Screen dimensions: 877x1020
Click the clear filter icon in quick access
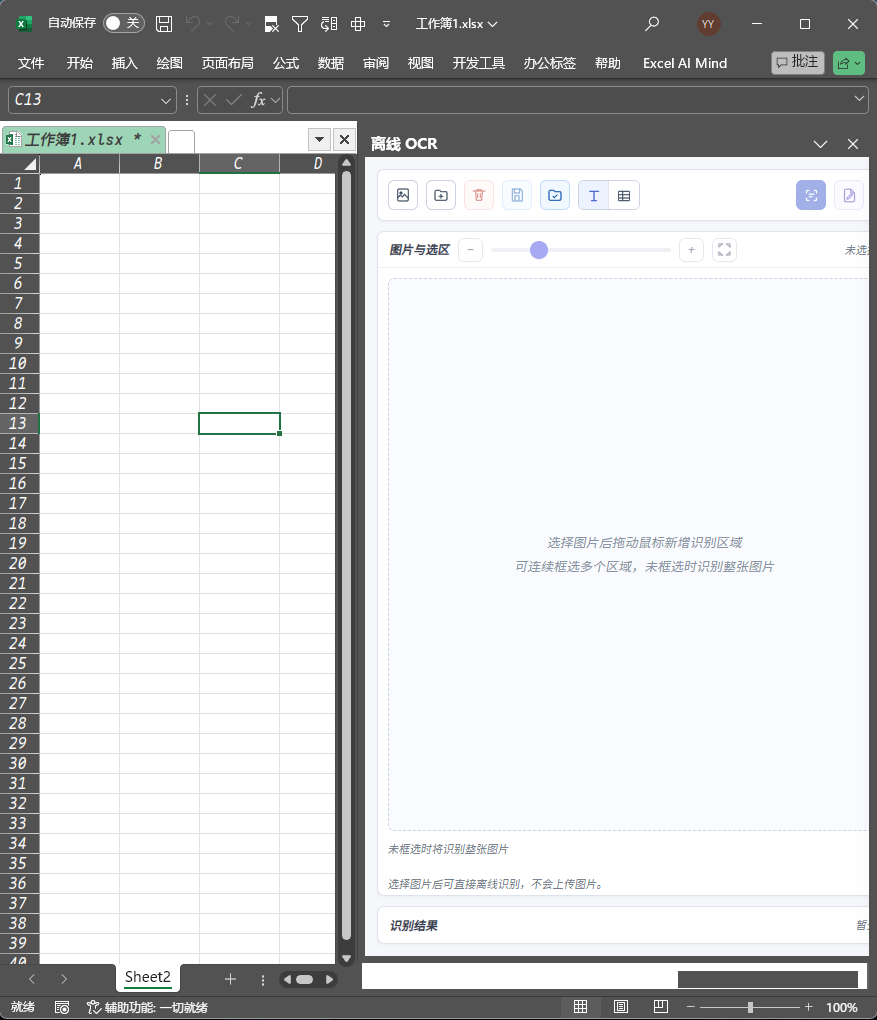click(271, 25)
